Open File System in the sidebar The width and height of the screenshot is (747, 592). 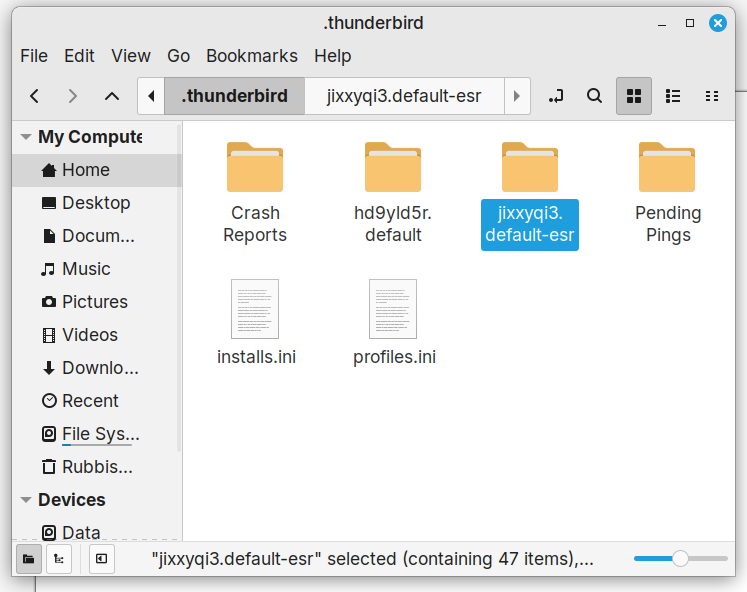pos(97,434)
